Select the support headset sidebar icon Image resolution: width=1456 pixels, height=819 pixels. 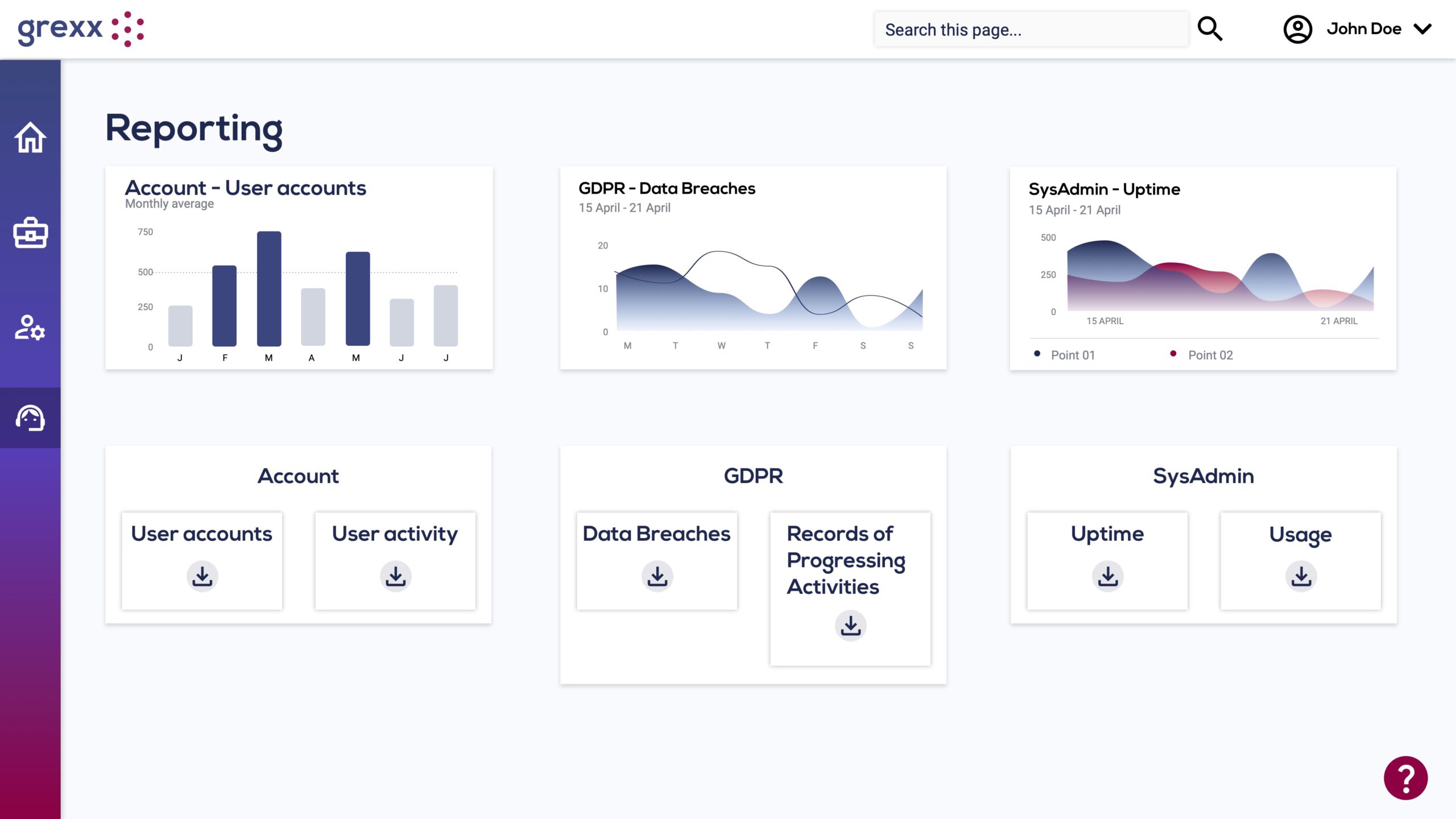[x=30, y=418]
